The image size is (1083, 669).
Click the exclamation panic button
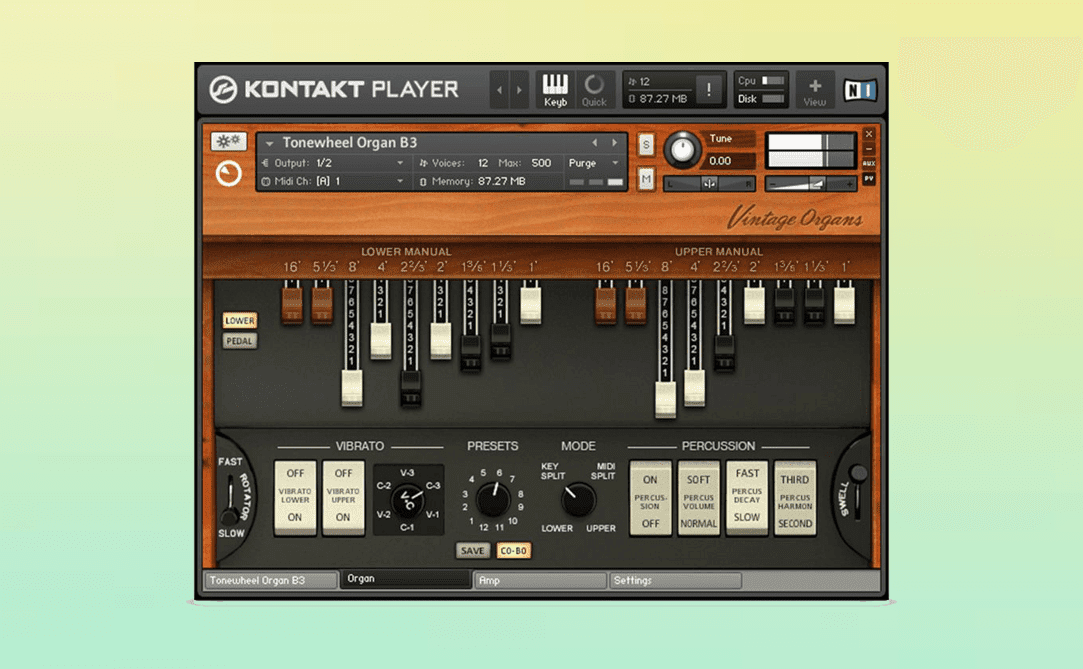tap(709, 89)
